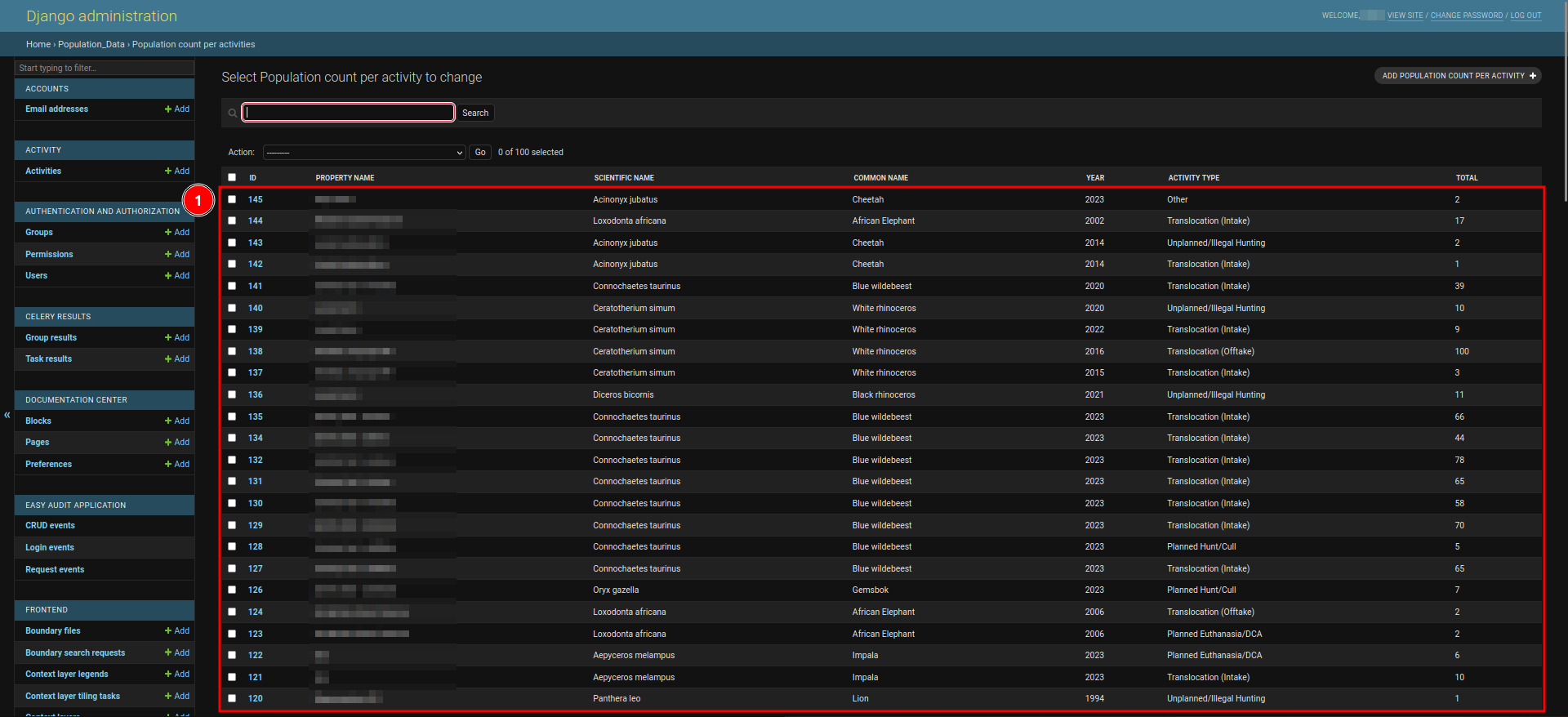Click Add icon next to Context layer tiling tasks
Image resolution: width=1568 pixels, height=717 pixels.
(x=176, y=697)
